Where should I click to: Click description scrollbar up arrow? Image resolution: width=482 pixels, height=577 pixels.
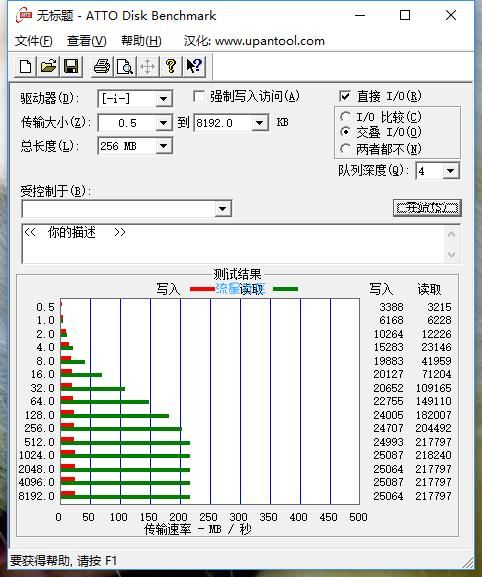(x=451, y=234)
